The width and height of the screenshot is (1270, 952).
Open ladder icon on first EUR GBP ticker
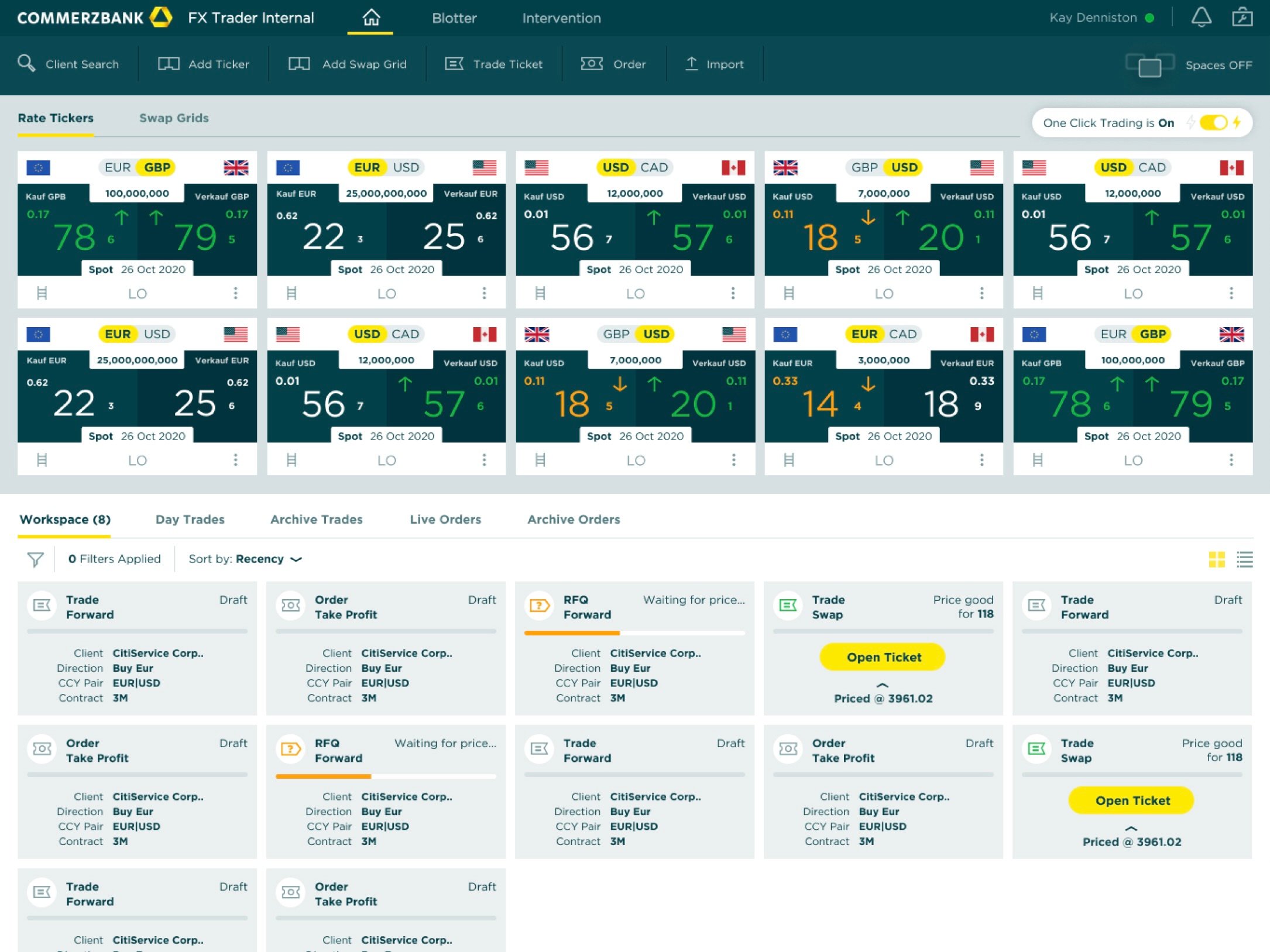42,293
